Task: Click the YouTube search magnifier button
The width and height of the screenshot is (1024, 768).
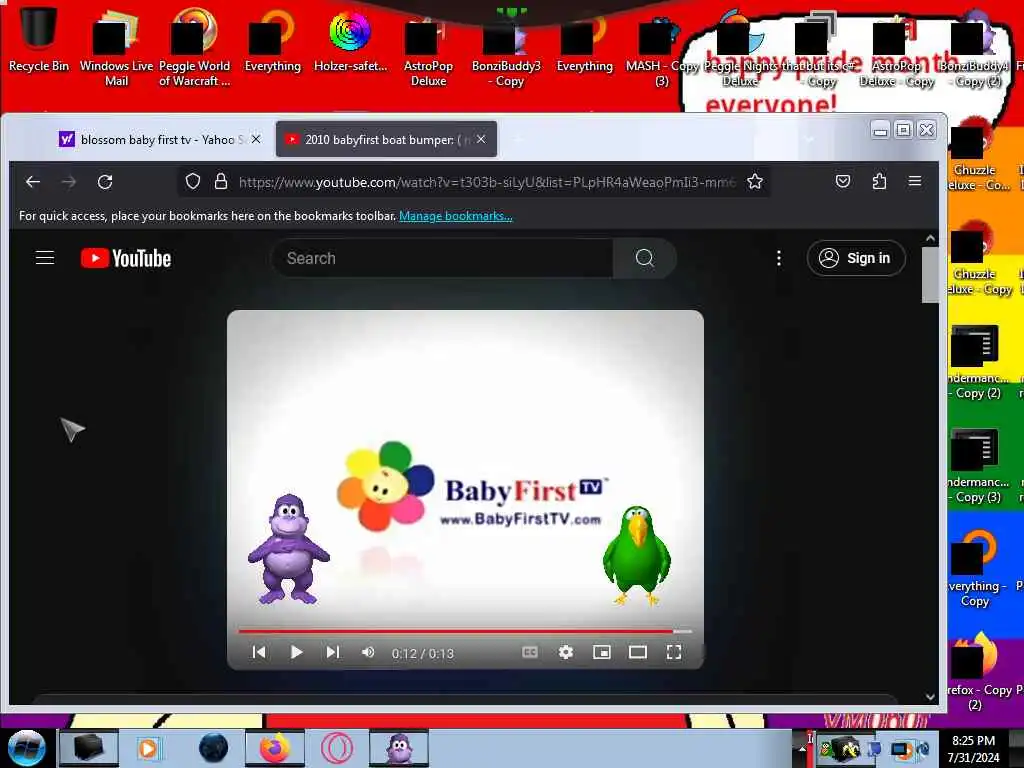Action: tap(644, 258)
